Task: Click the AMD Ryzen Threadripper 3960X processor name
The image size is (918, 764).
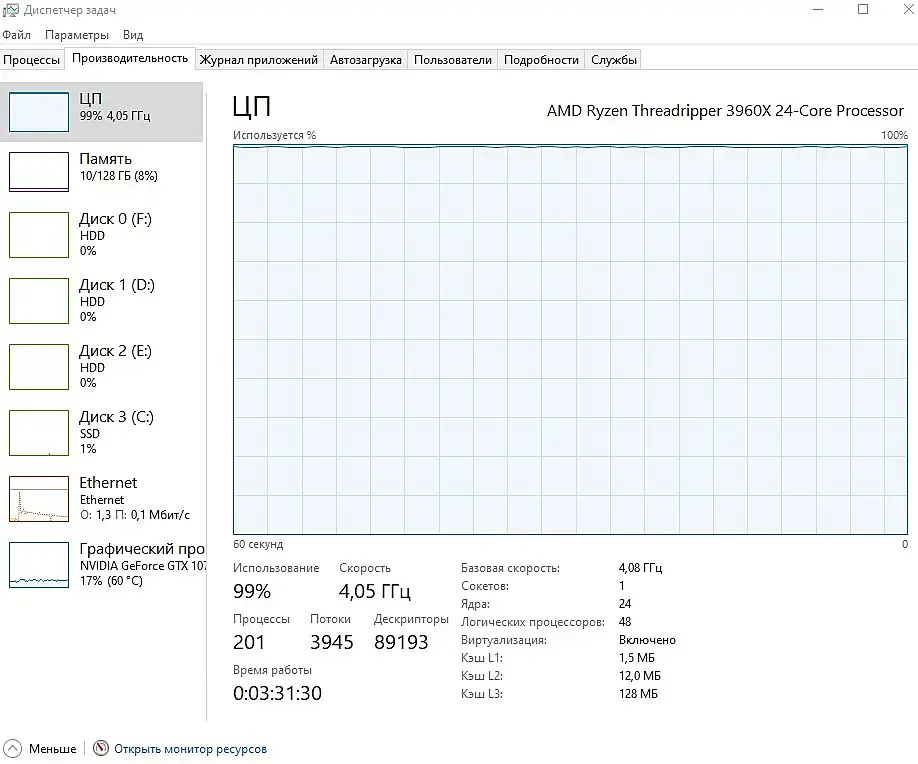Action: coord(725,111)
